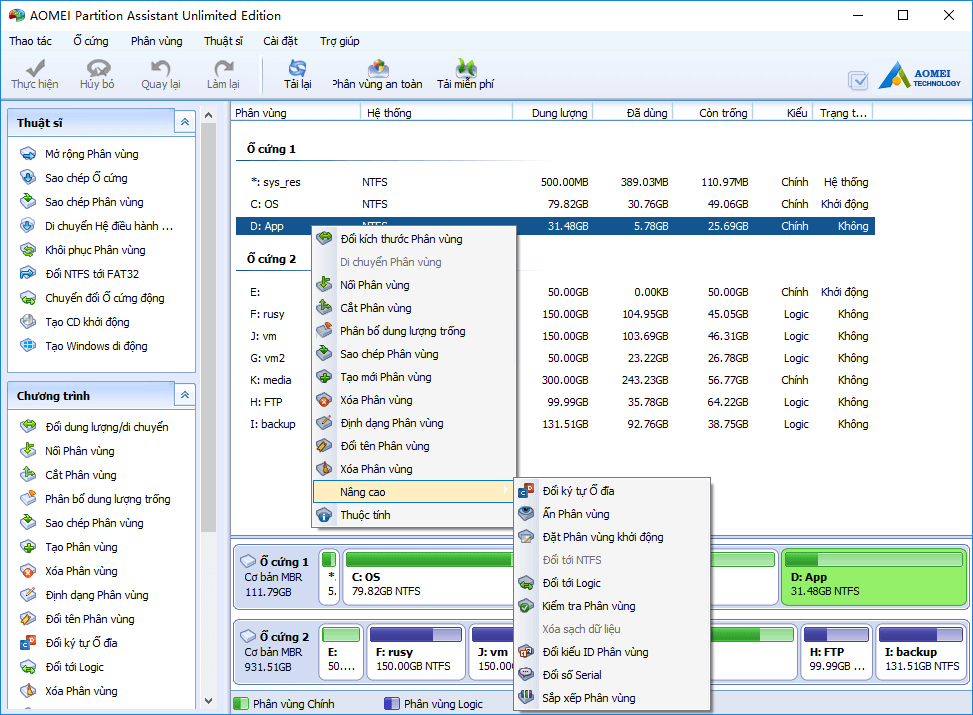Click the Thực hiện (apply) checkmark icon
Screen dimensions: 973x715
pos(35,68)
